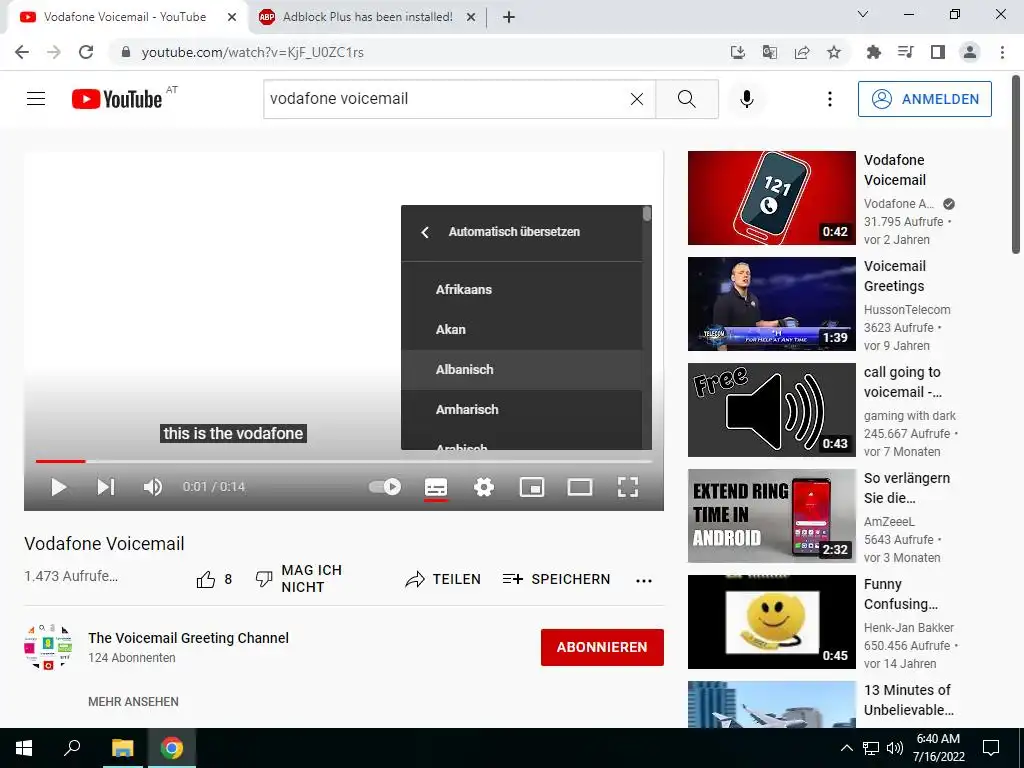Open Vodafone Voicemail 0:42 thumbnail
Viewport: 1024px width, 768px height.
coord(771,198)
